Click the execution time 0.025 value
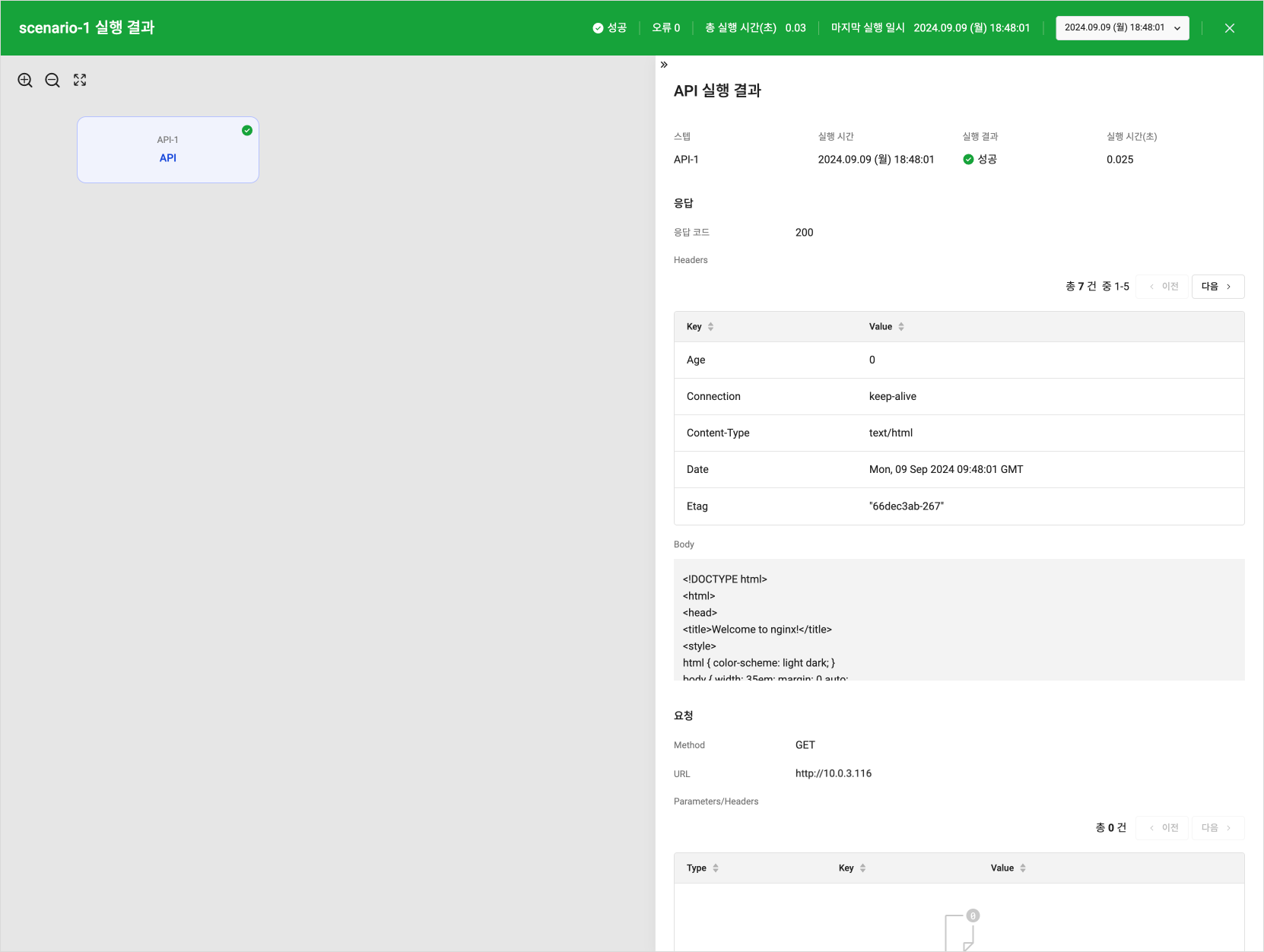Viewport: 1264px width, 952px height. (x=1120, y=160)
